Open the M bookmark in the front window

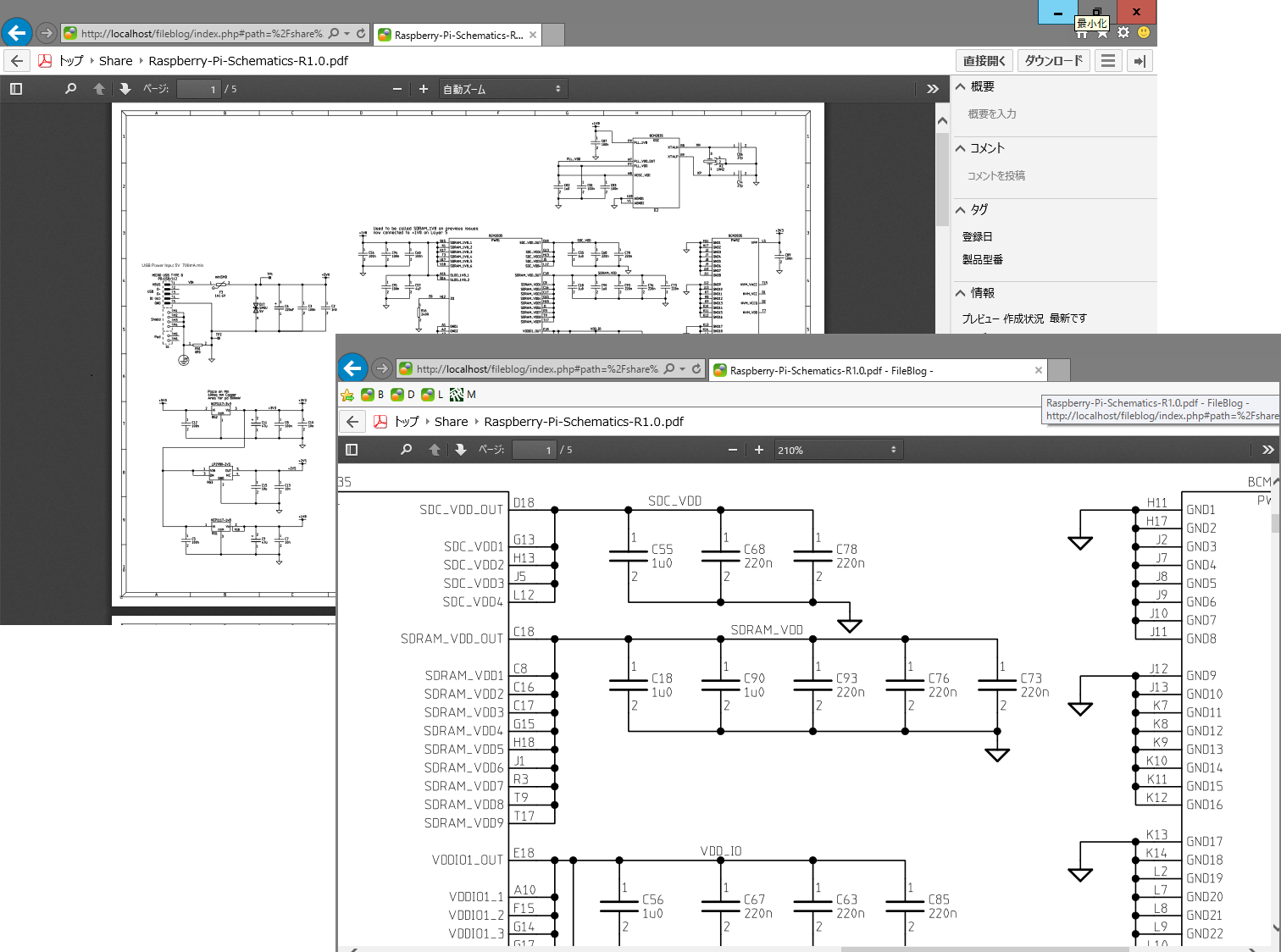(463, 395)
